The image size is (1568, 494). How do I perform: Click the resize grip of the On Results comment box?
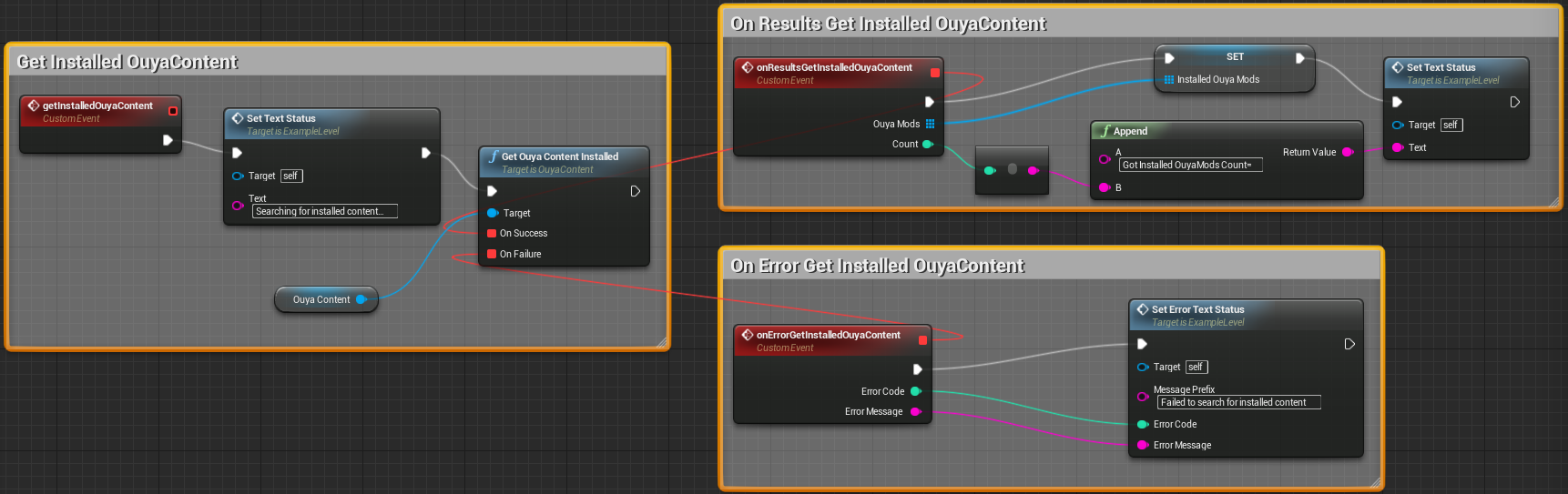point(1554,202)
